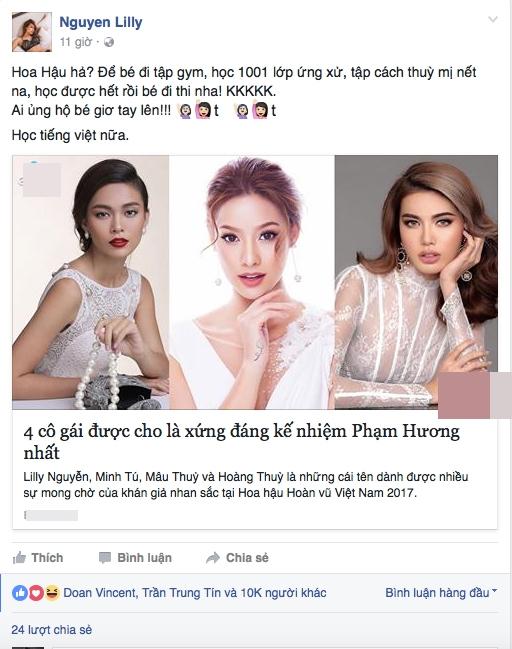View the 10K người khác reaction list
This screenshot has width=512, height=649.
(x=283, y=593)
